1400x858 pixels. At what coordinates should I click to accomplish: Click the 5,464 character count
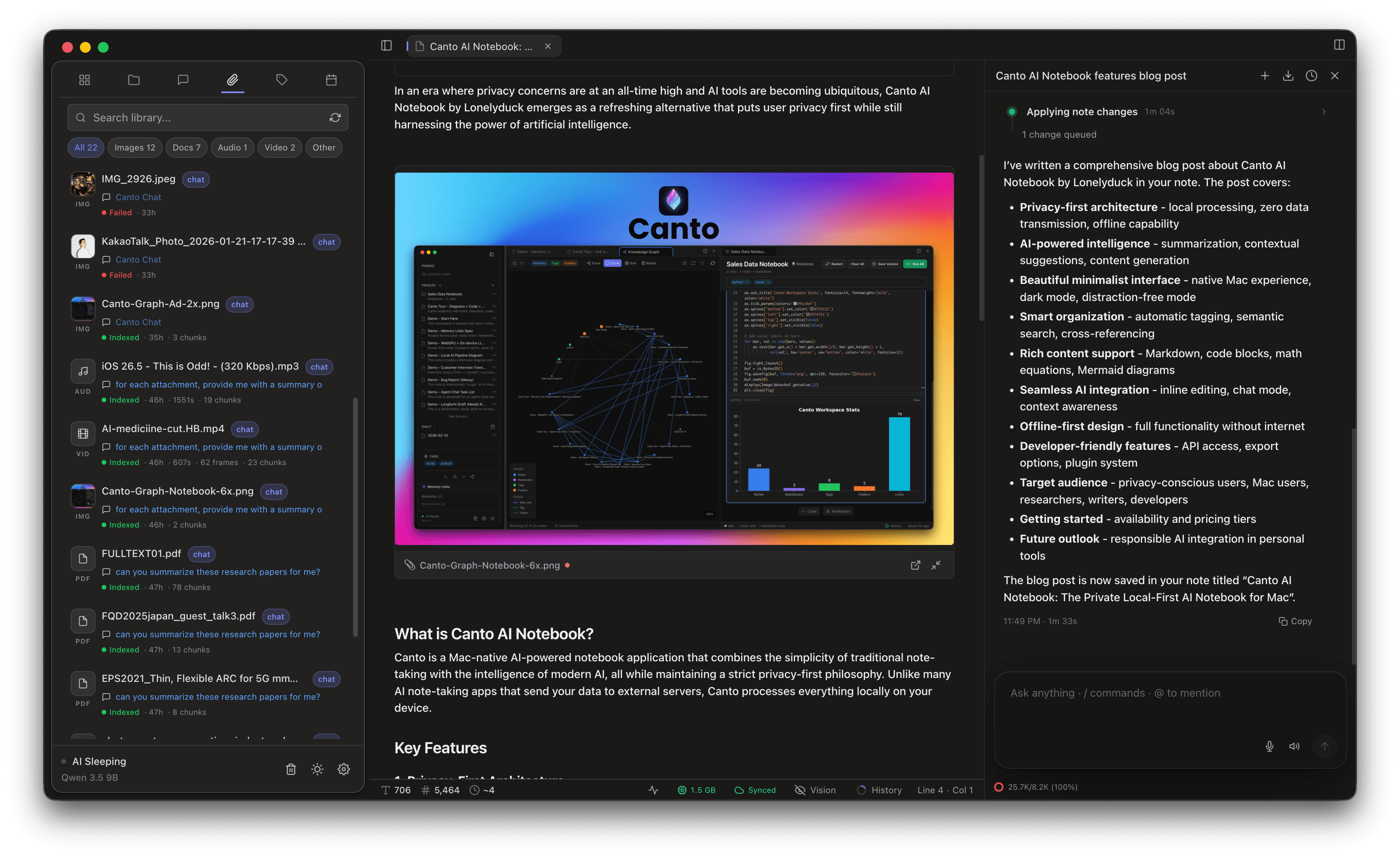pyautogui.click(x=440, y=791)
